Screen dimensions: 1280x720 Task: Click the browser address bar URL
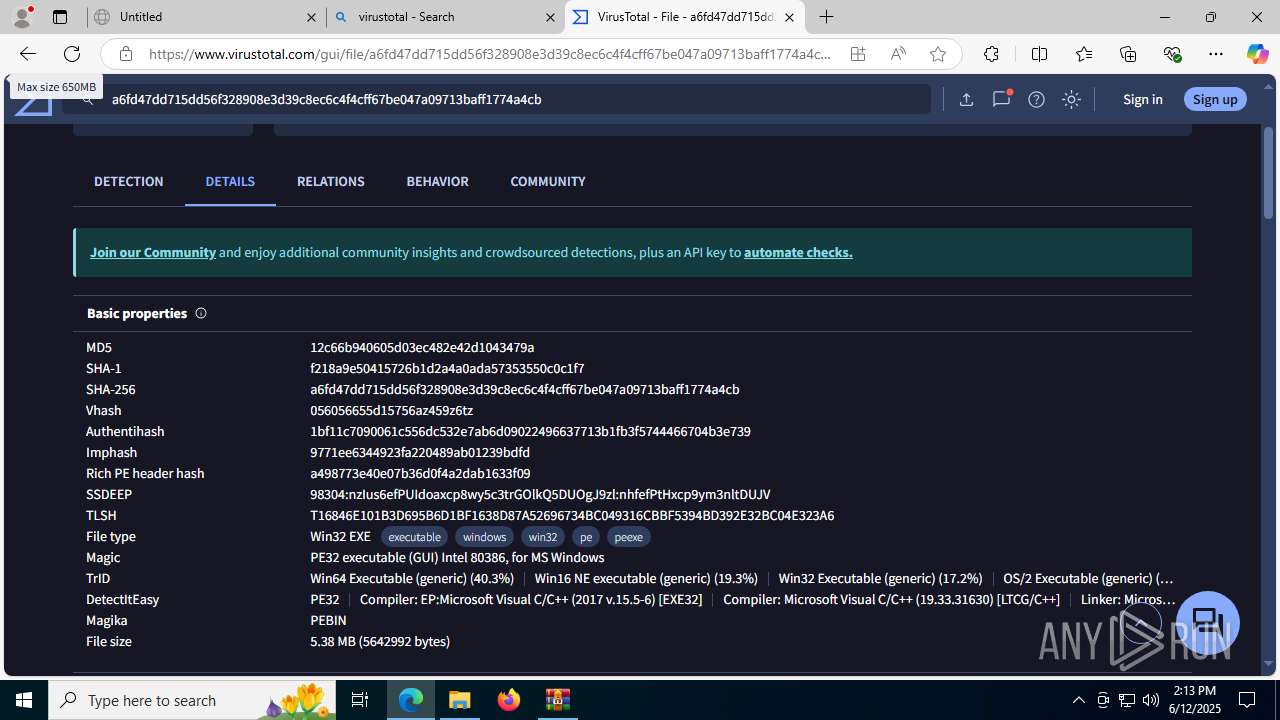tap(490, 54)
